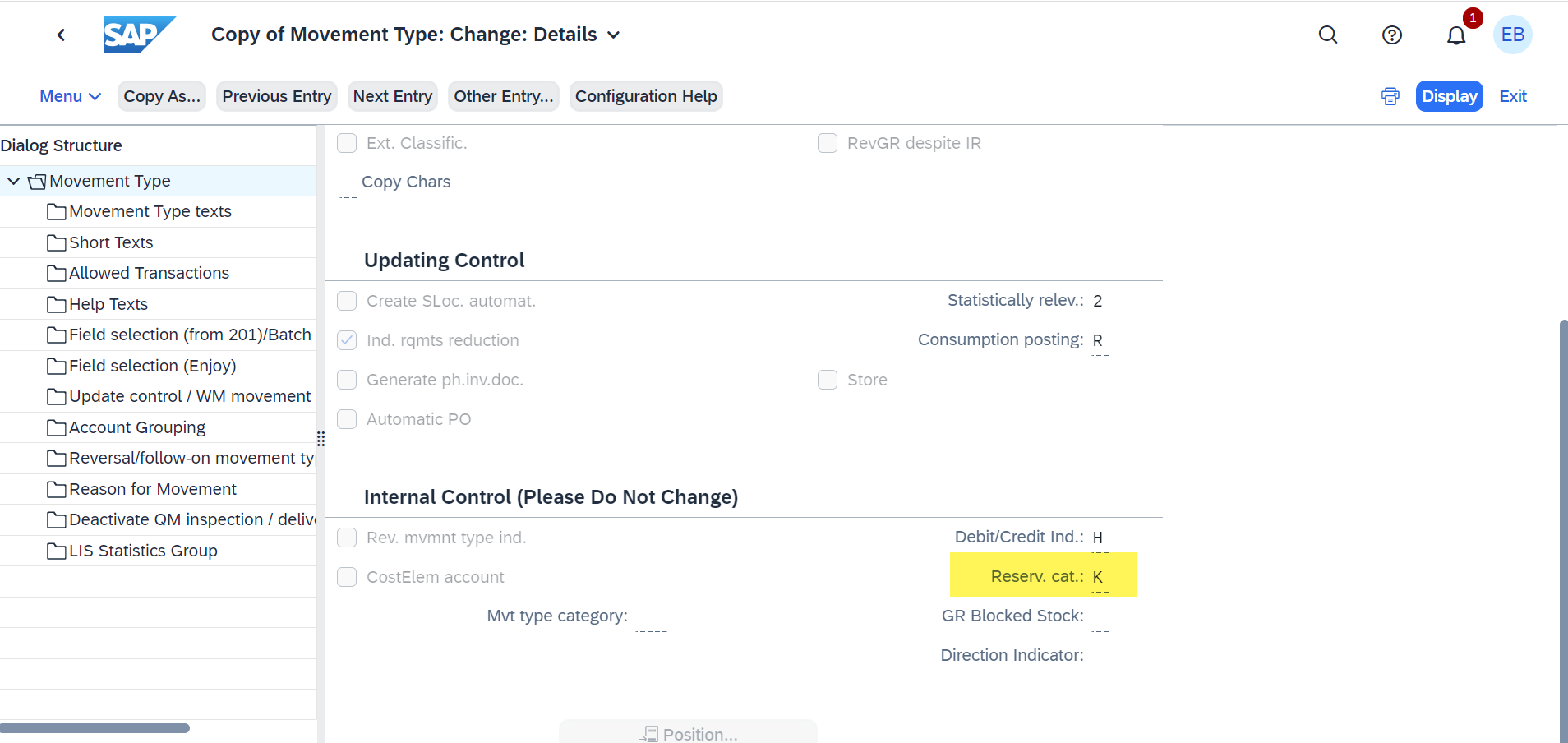Click the SAP logo
The width and height of the screenshot is (1568, 743).
tap(139, 35)
